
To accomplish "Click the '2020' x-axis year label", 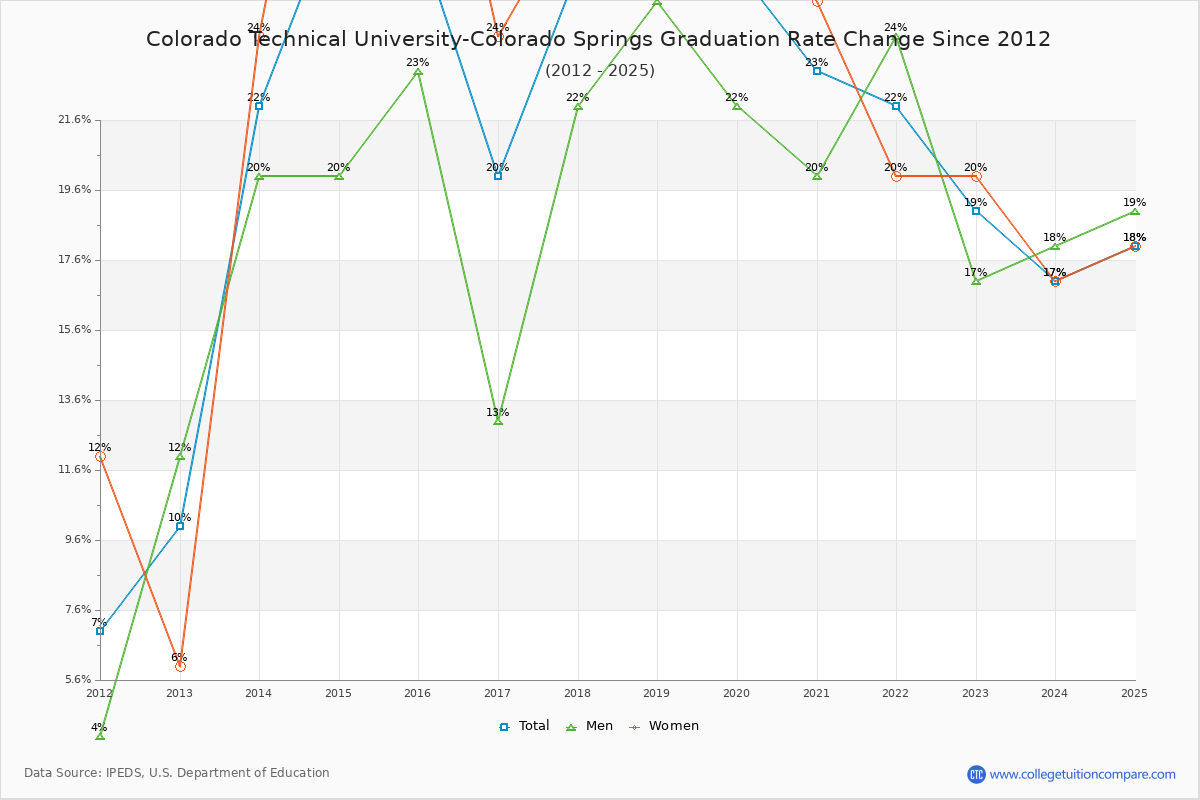I will [x=737, y=693].
